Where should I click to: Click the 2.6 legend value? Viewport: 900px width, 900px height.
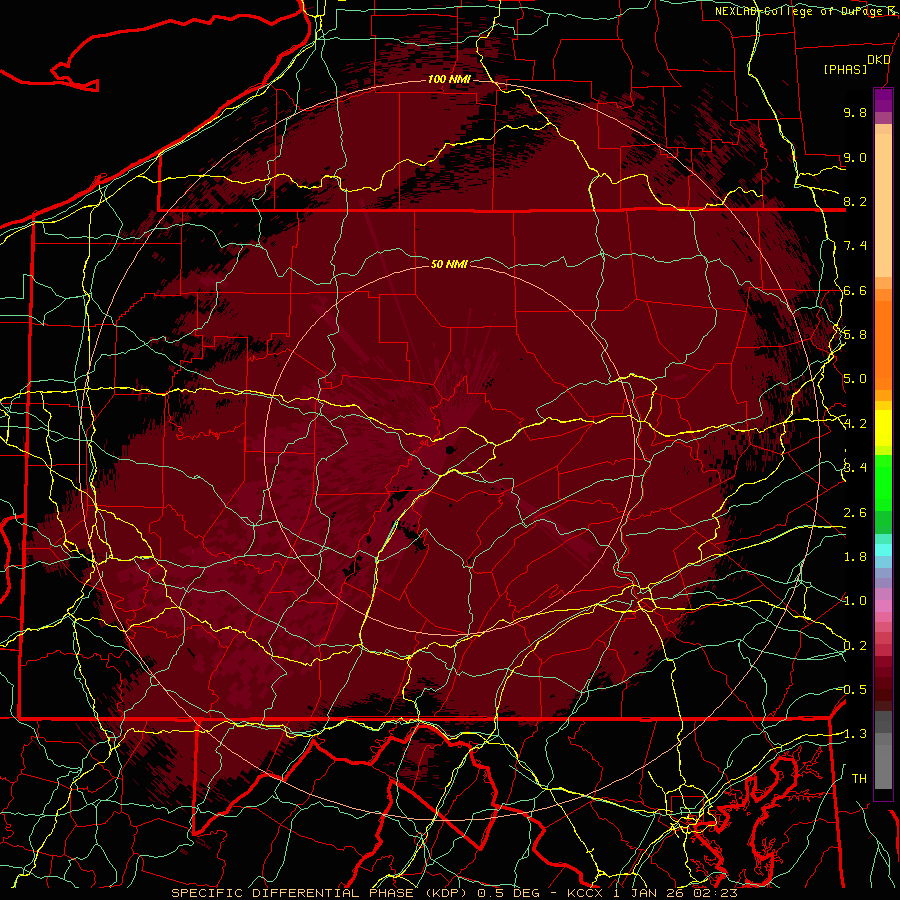click(x=855, y=513)
